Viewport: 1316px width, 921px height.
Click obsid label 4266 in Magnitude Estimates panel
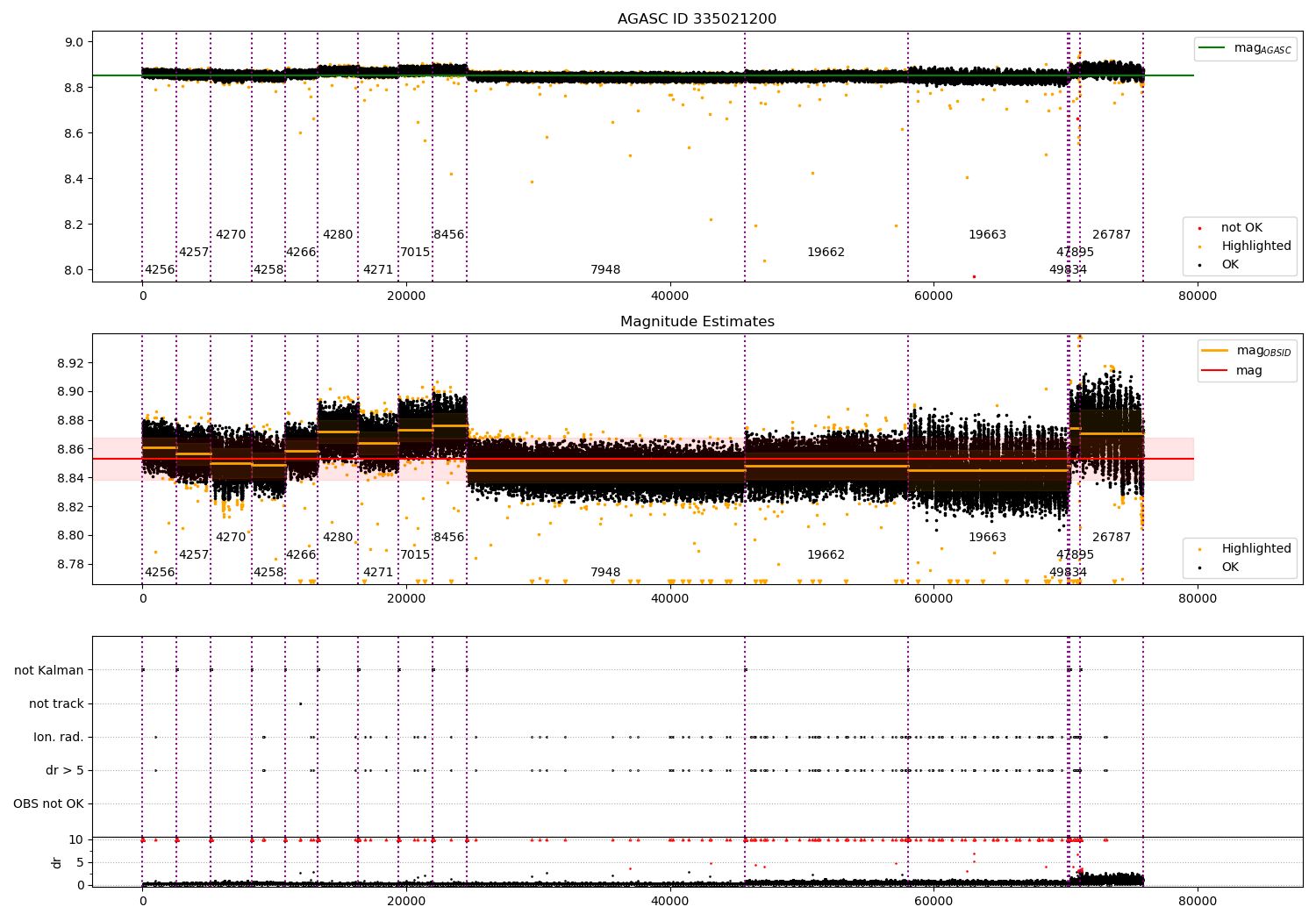coord(301,555)
